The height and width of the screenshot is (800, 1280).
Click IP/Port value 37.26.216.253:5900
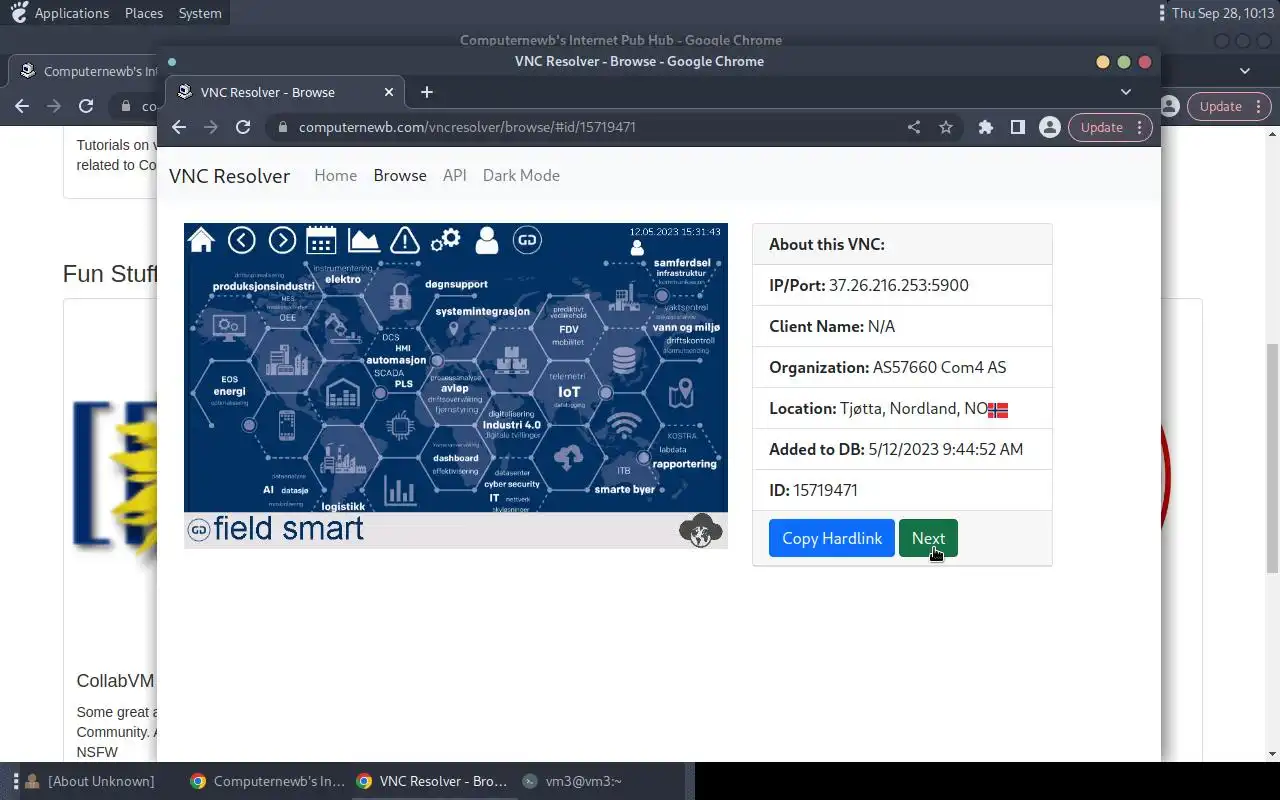pos(899,285)
